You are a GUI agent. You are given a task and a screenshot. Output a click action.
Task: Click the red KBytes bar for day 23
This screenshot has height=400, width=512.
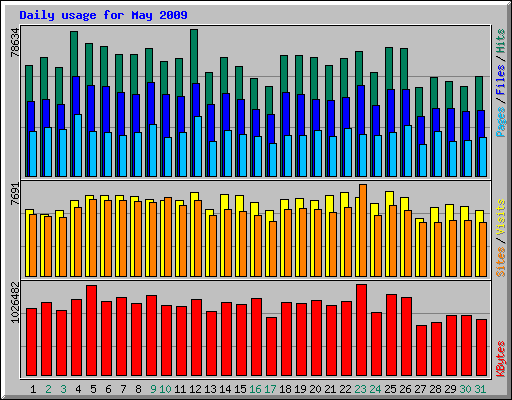[x=361, y=330]
